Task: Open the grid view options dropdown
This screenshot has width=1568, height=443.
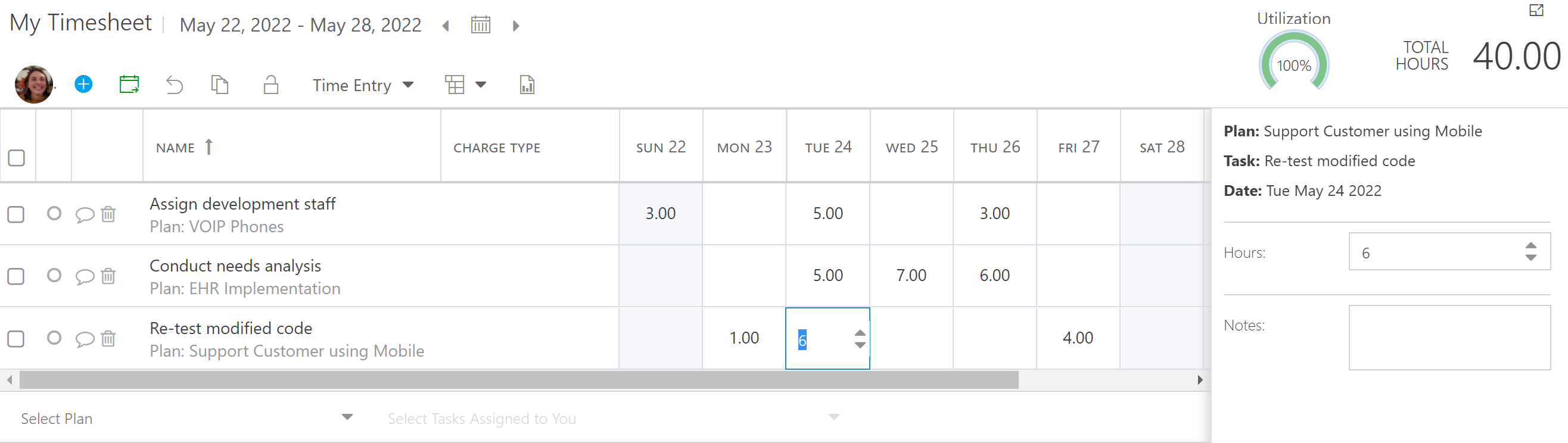Action: click(x=481, y=85)
